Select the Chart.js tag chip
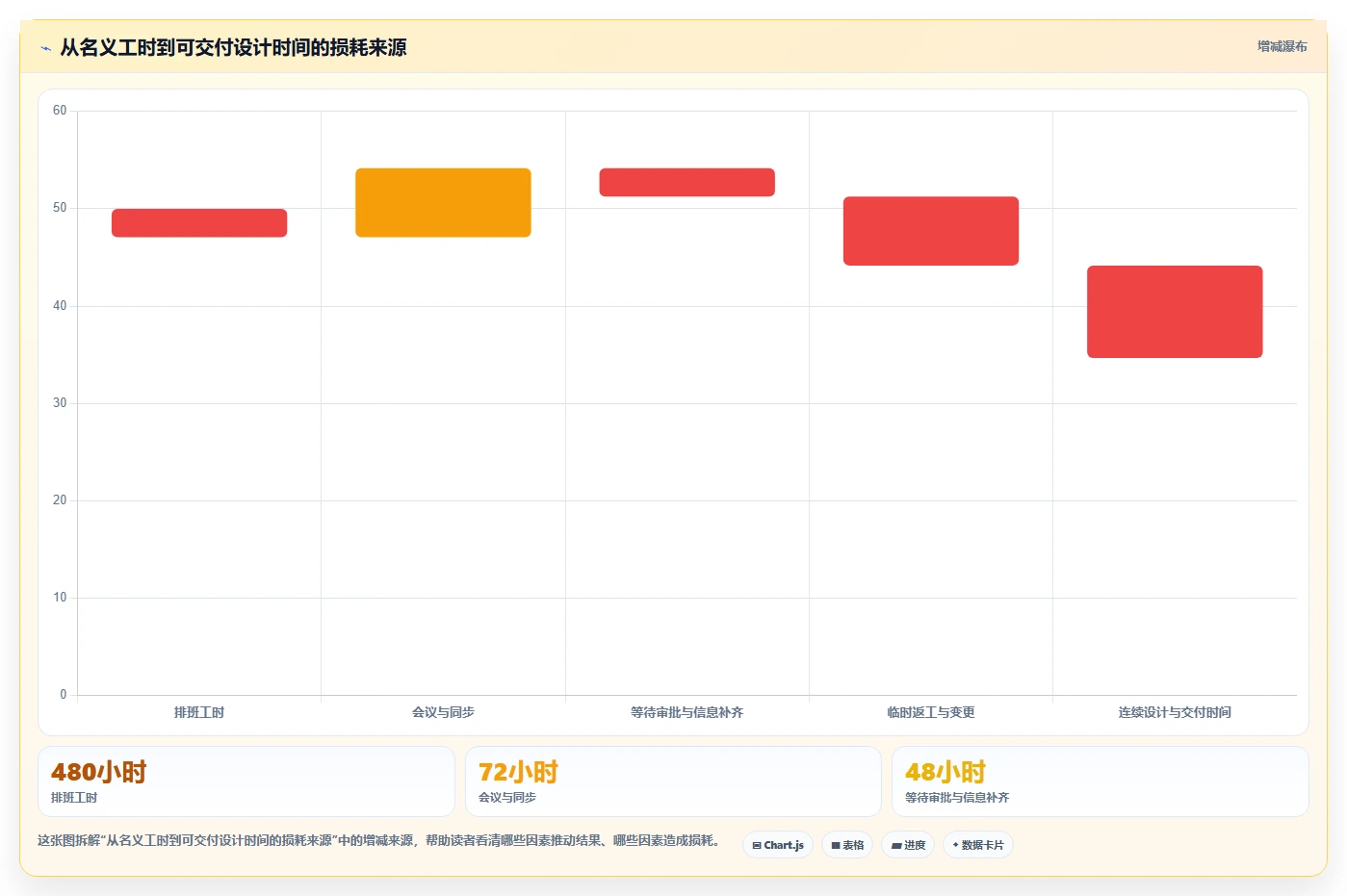Screen dimensions: 1347x896 (778, 845)
